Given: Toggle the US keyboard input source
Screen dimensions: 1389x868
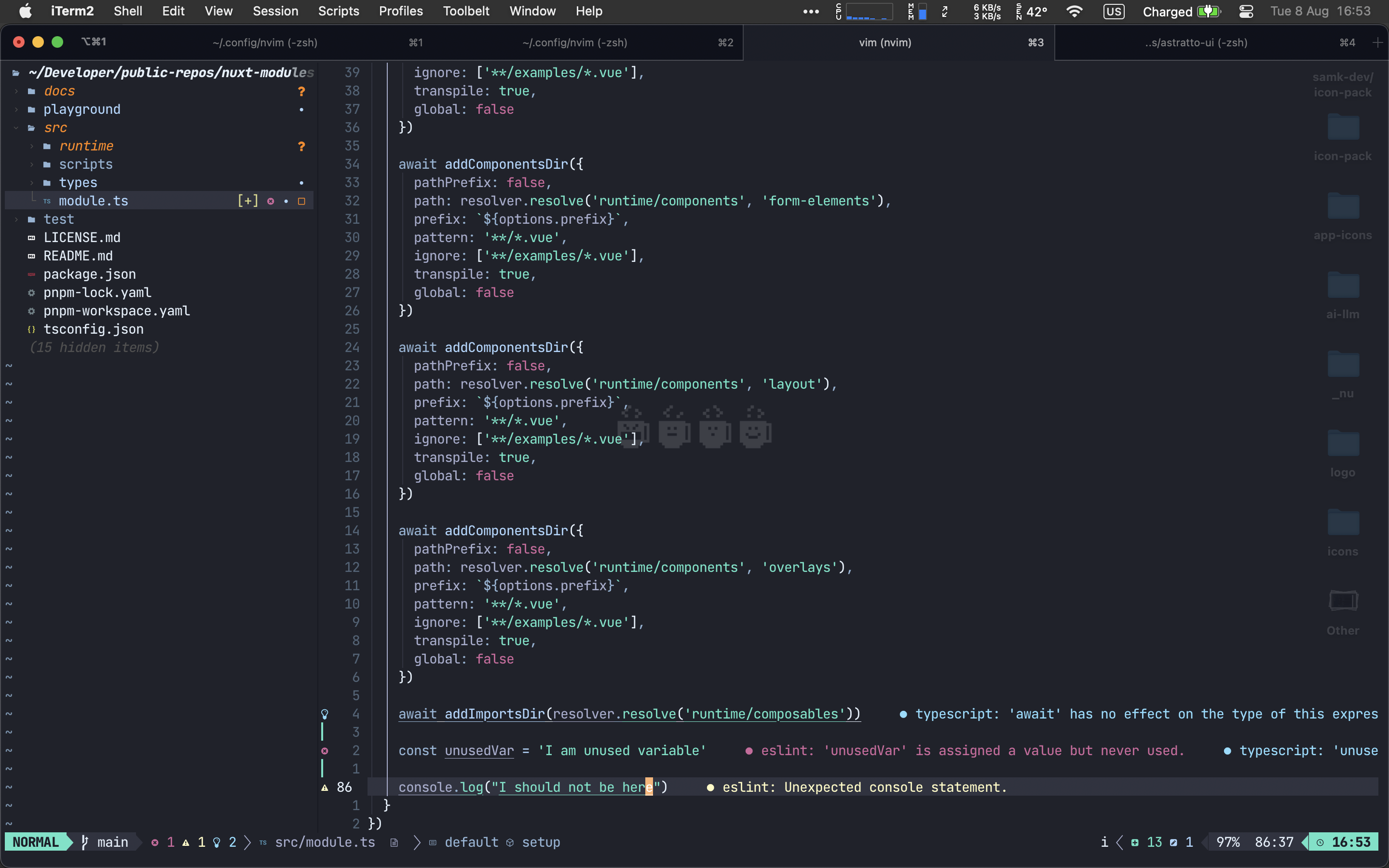Looking at the screenshot, I should click(1113, 12).
